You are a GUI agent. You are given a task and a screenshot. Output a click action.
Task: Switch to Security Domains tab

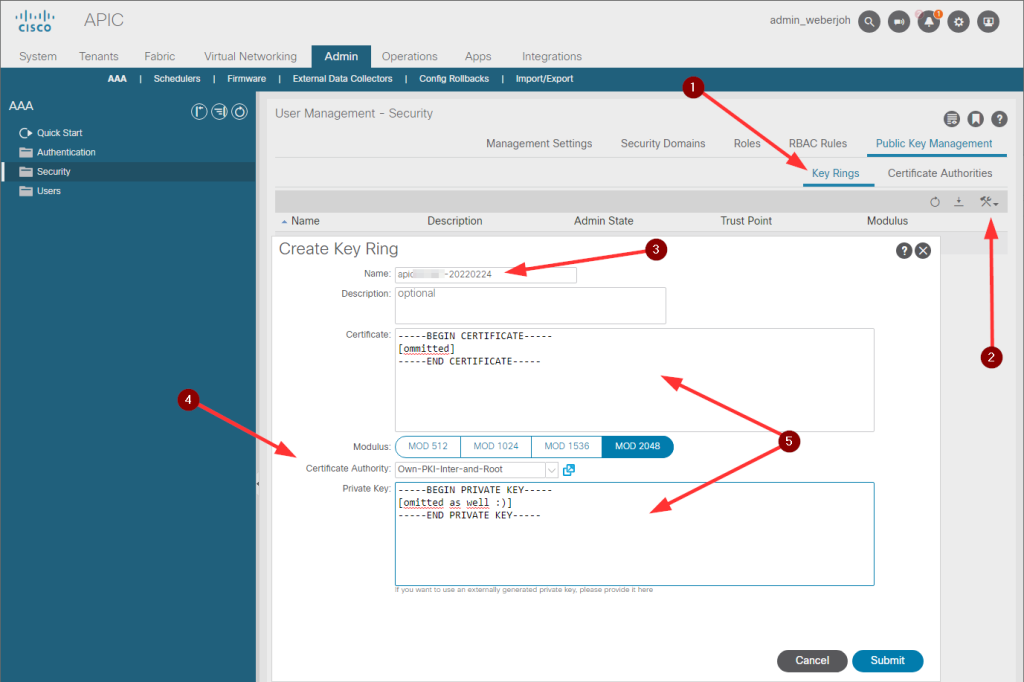point(663,144)
